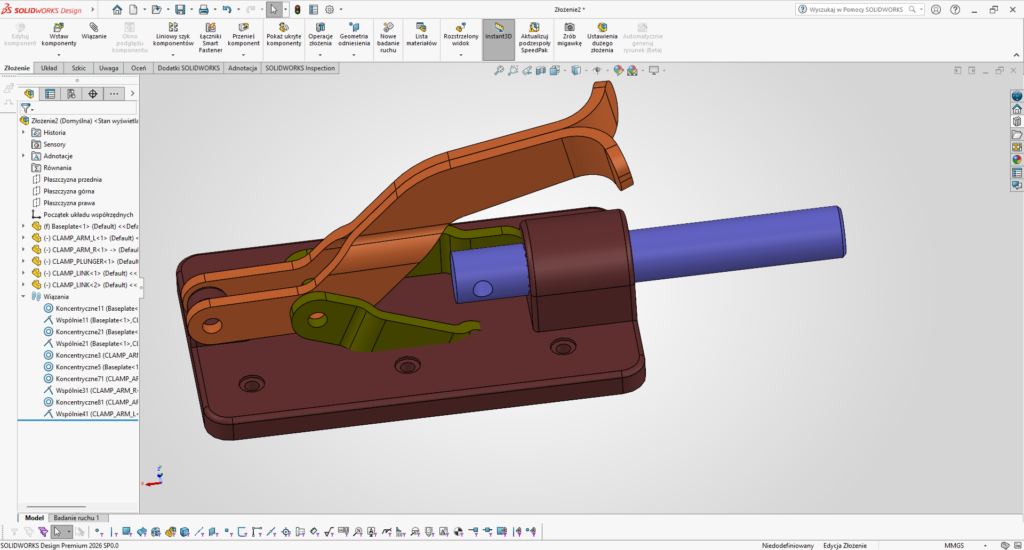Image resolution: width=1024 pixels, height=550 pixels.
Task: Expand the CLAMP_PLUNGER<1> component node
Action: click(x=24, y=261)
